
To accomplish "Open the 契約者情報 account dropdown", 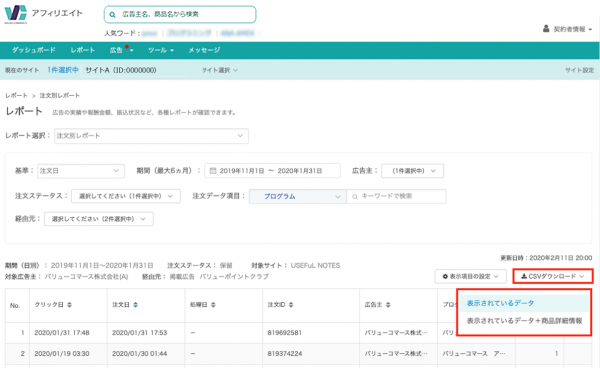I will coord(567,29).
